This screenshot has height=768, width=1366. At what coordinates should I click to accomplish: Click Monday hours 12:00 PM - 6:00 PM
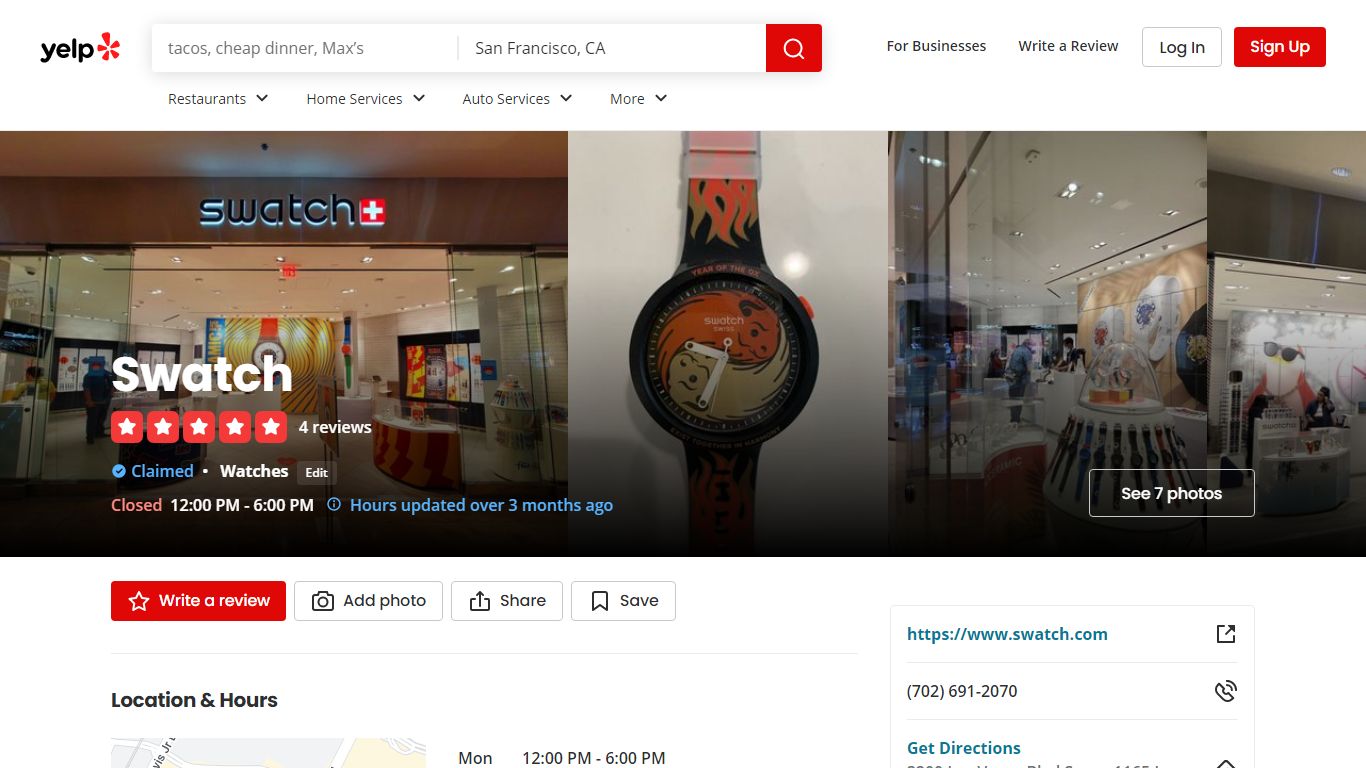pyautogui.click(x=593, y=758)
